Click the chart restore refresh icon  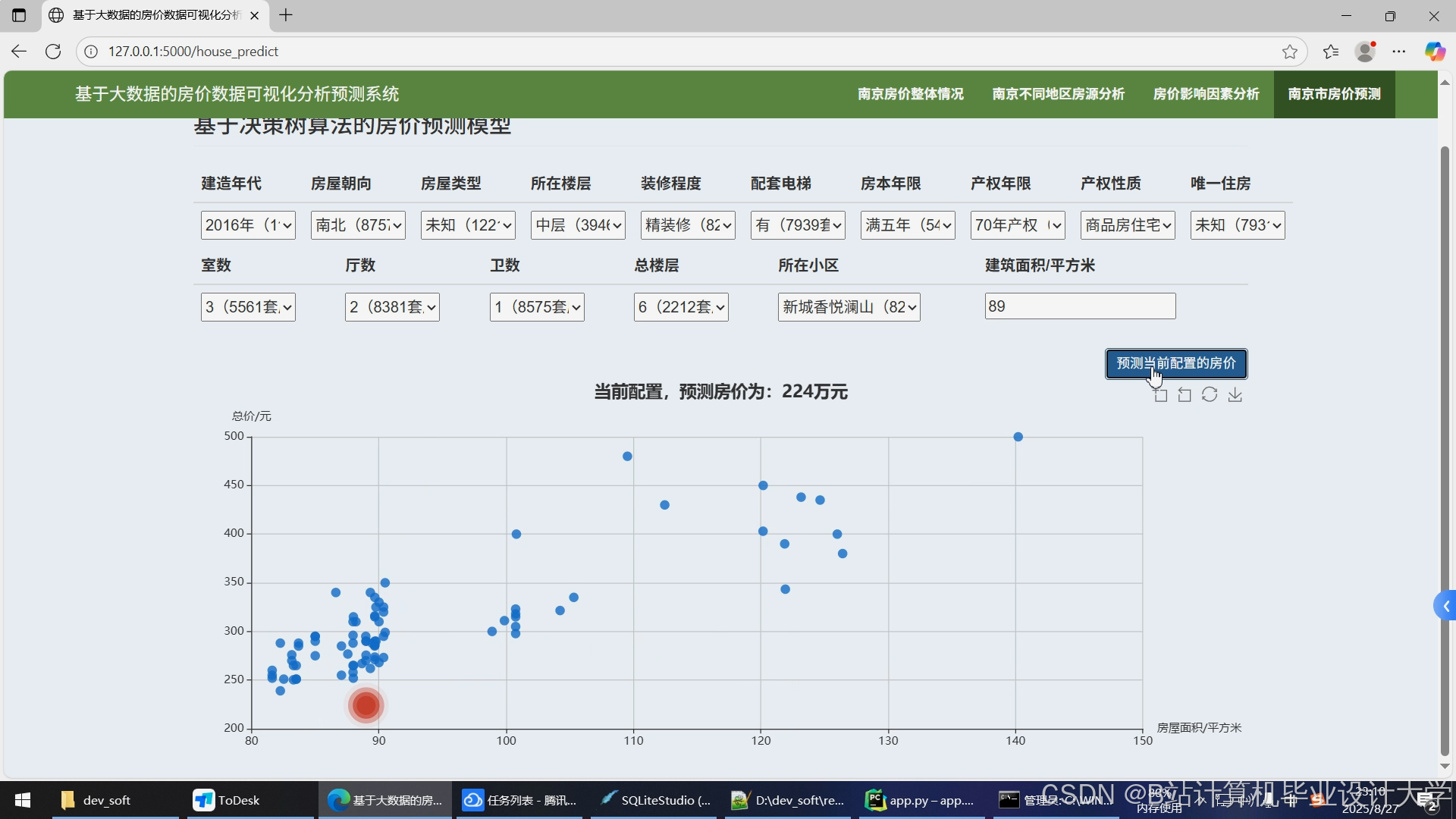1210,395
